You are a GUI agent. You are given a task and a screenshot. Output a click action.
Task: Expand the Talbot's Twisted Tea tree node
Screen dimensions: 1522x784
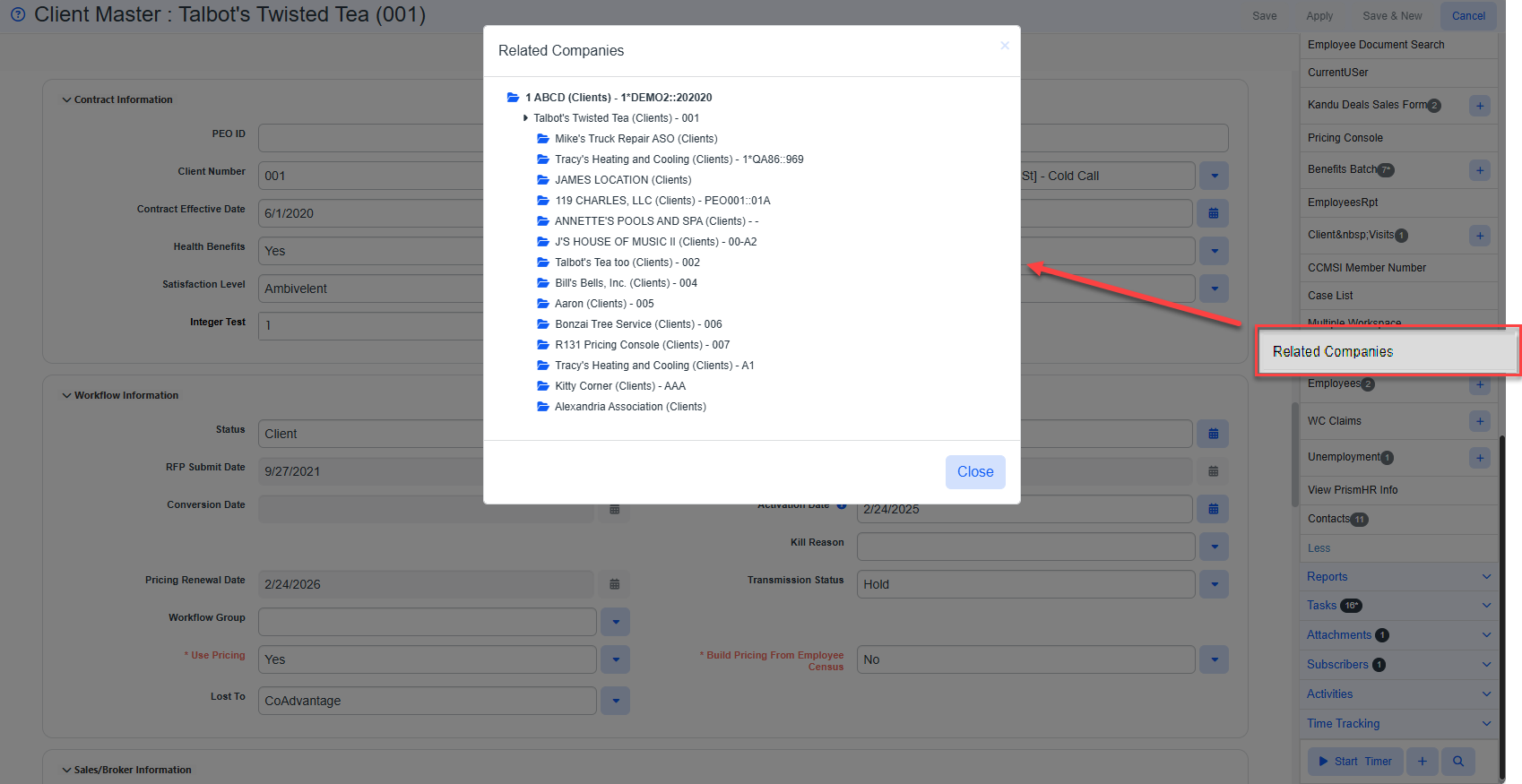coord(525,118)
